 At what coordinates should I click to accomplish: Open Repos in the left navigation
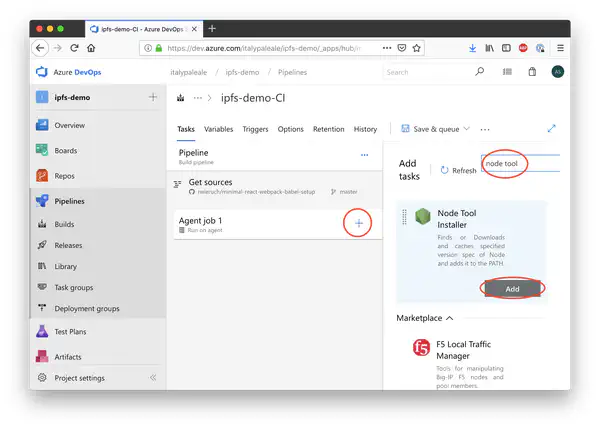tap(65, 175)
